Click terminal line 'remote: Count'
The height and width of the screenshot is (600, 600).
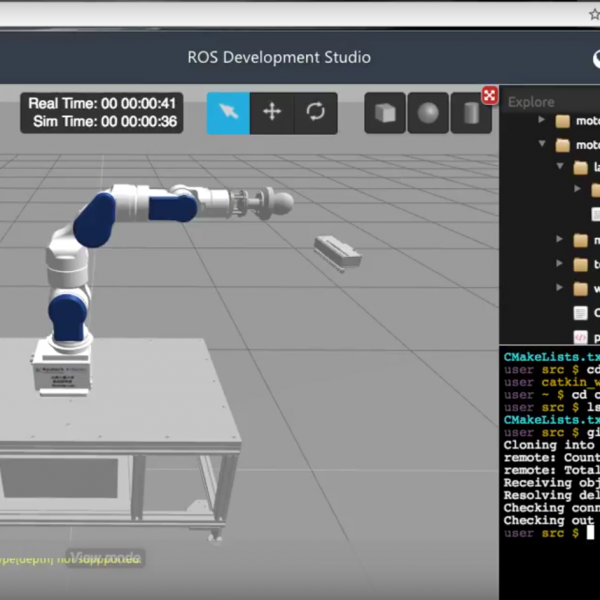tap(552, 458)
